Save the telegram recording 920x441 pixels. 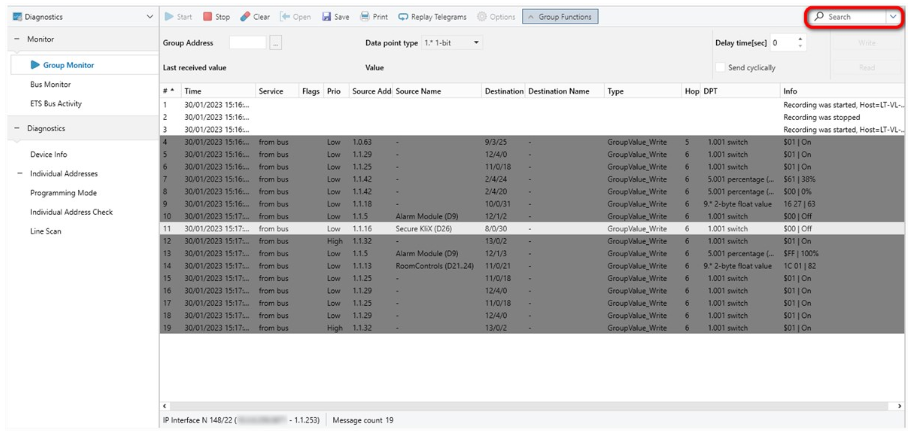(336, 17)
